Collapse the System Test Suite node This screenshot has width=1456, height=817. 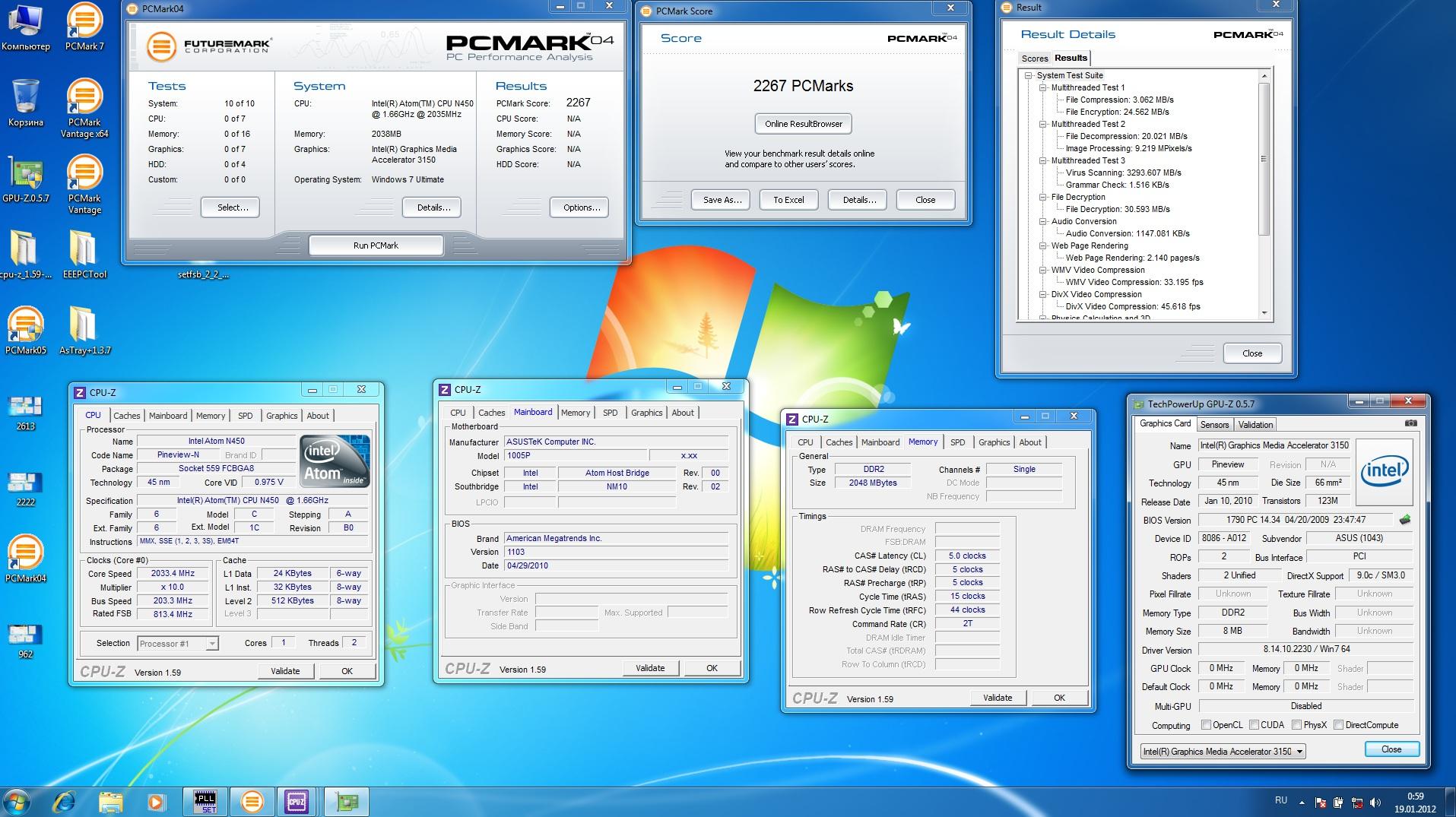1029,75
